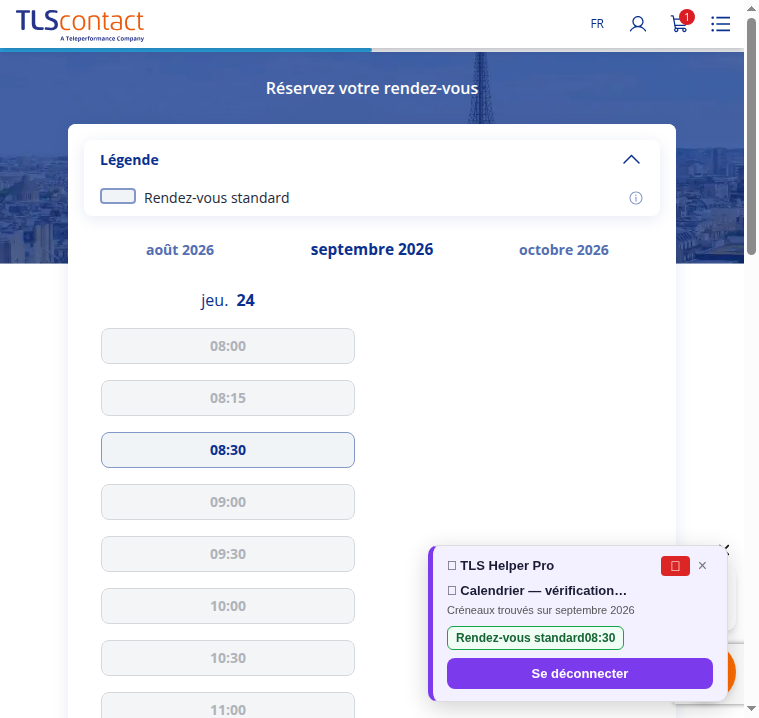Click the Rendez-vous standard legend swatch
Image resolution: width=759 pixels, height=718 pixels.
coord(118,197)
